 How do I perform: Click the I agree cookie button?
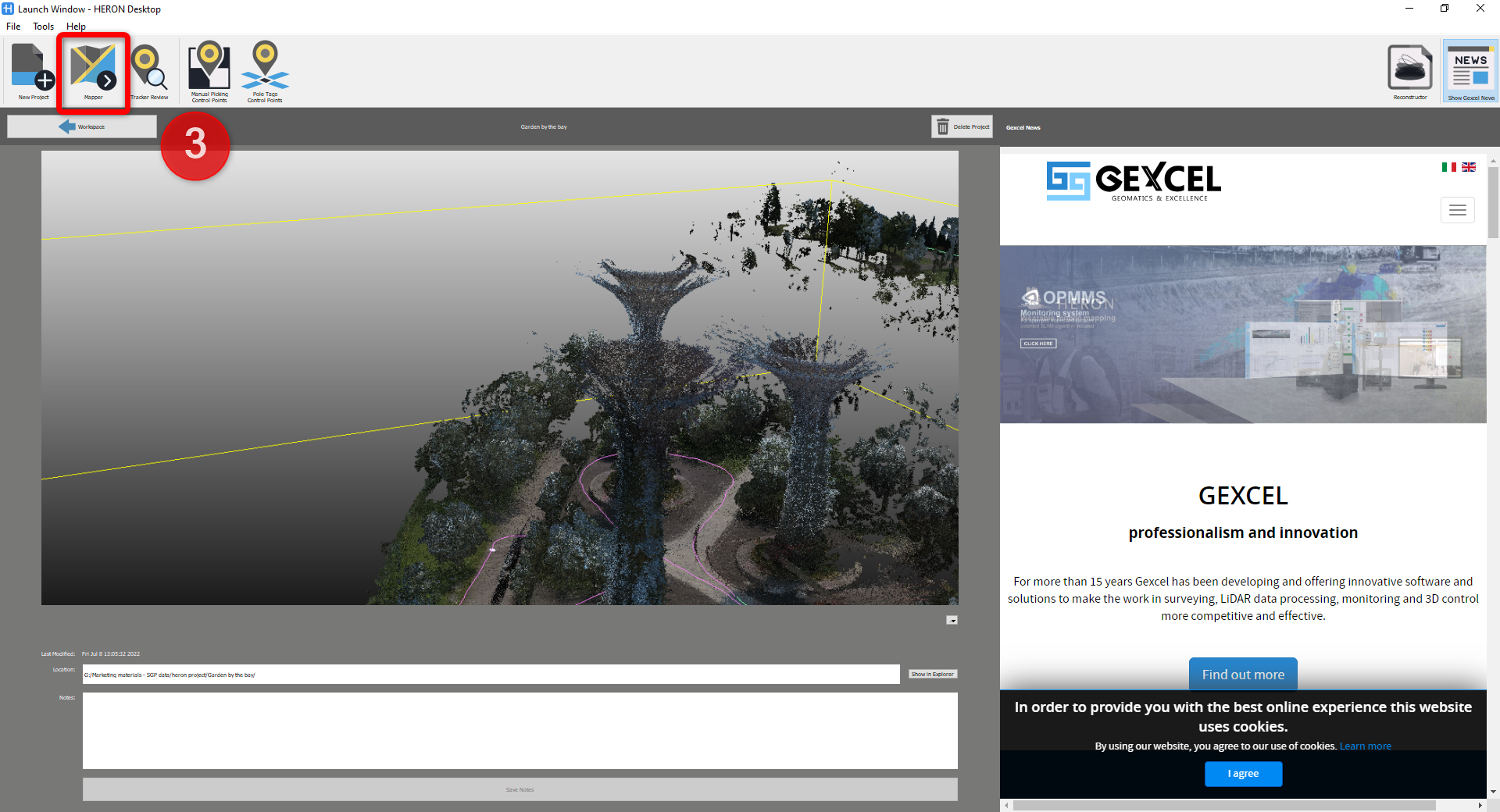(1243, 774)
